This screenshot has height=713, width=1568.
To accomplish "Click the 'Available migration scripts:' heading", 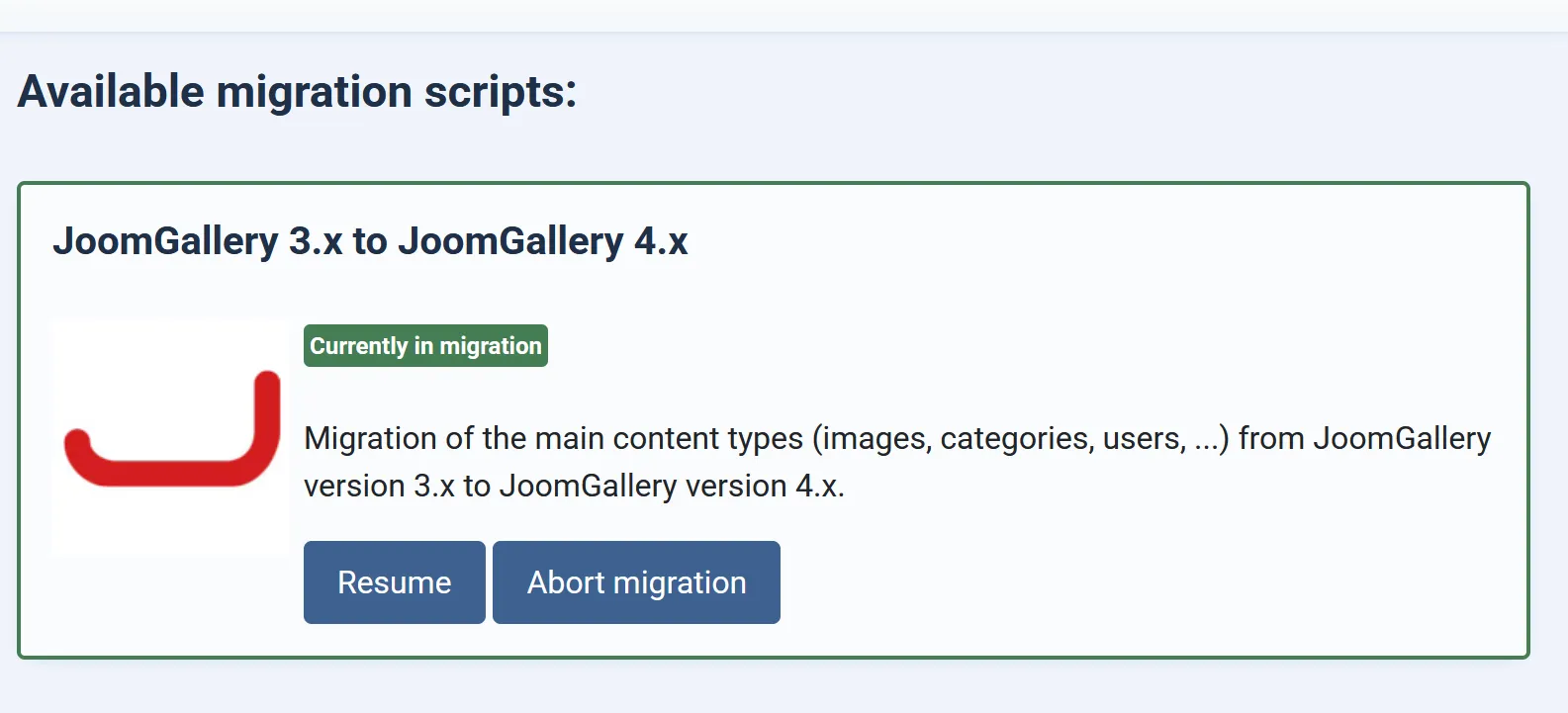I will (x=297, y=92).
